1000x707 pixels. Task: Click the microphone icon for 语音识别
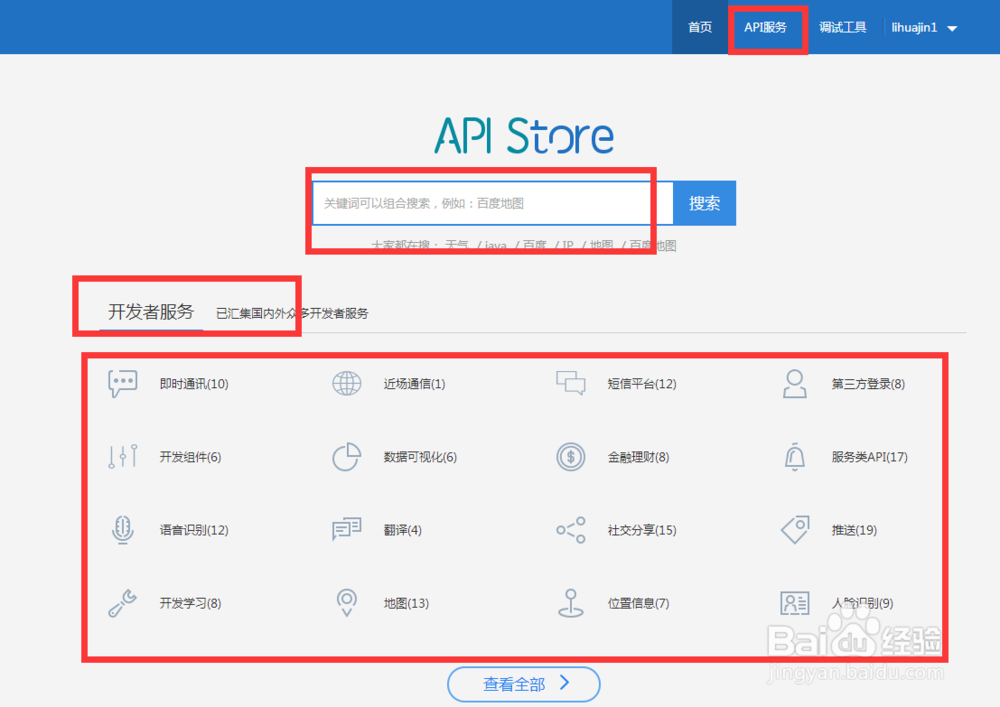pyautogui.click(x=122, y=530)
